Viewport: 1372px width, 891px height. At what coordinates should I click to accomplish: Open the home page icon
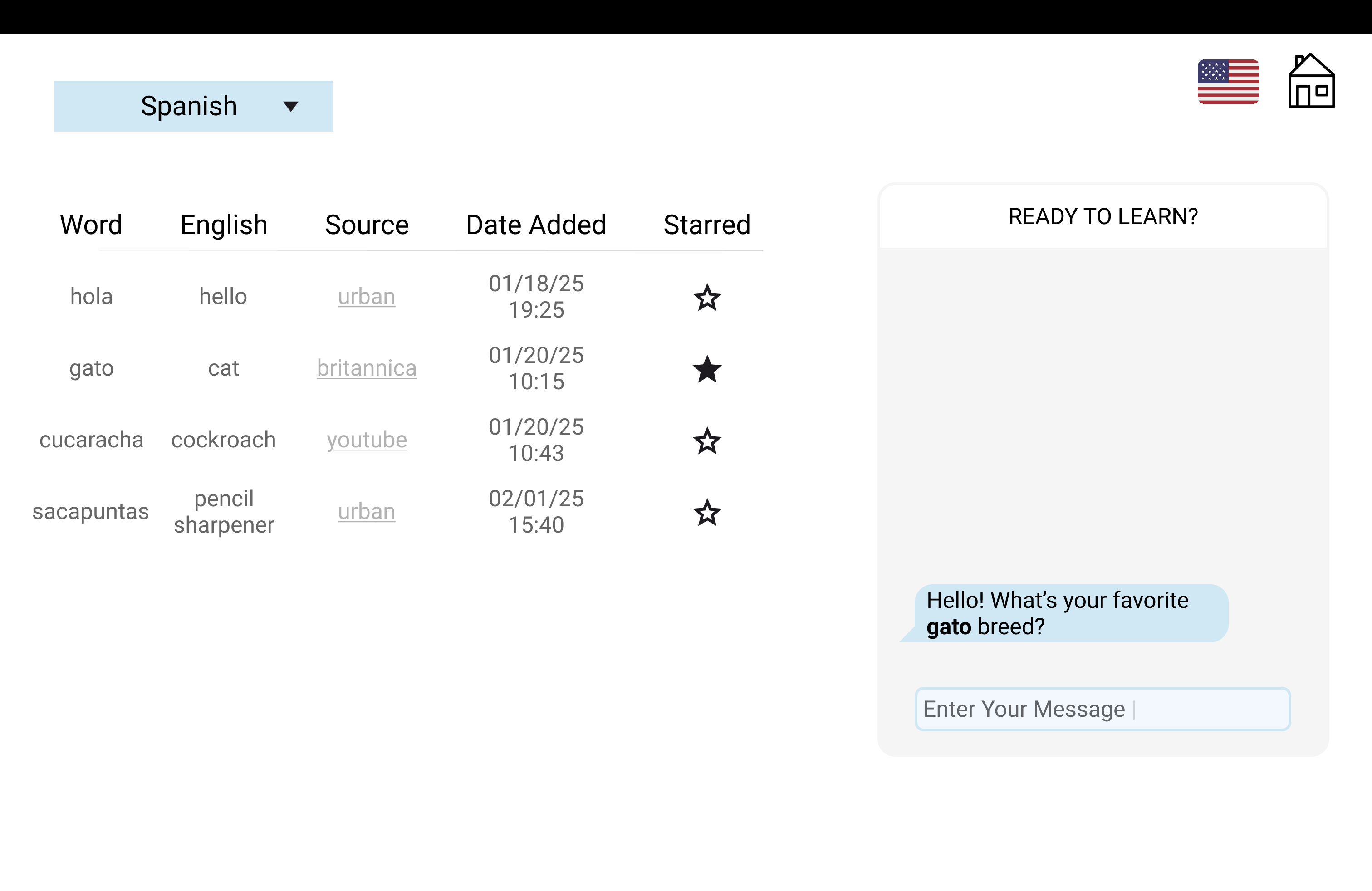point(1311,81)
